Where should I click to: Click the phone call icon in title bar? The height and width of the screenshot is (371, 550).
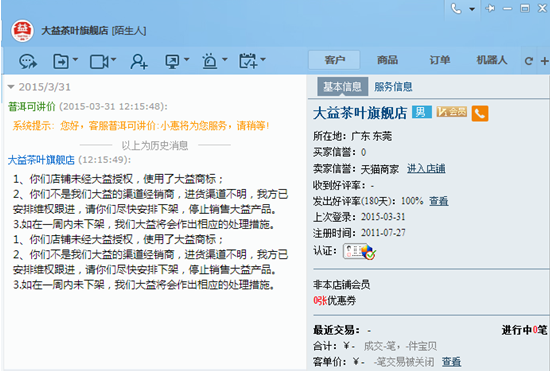(x=456, y=8)
